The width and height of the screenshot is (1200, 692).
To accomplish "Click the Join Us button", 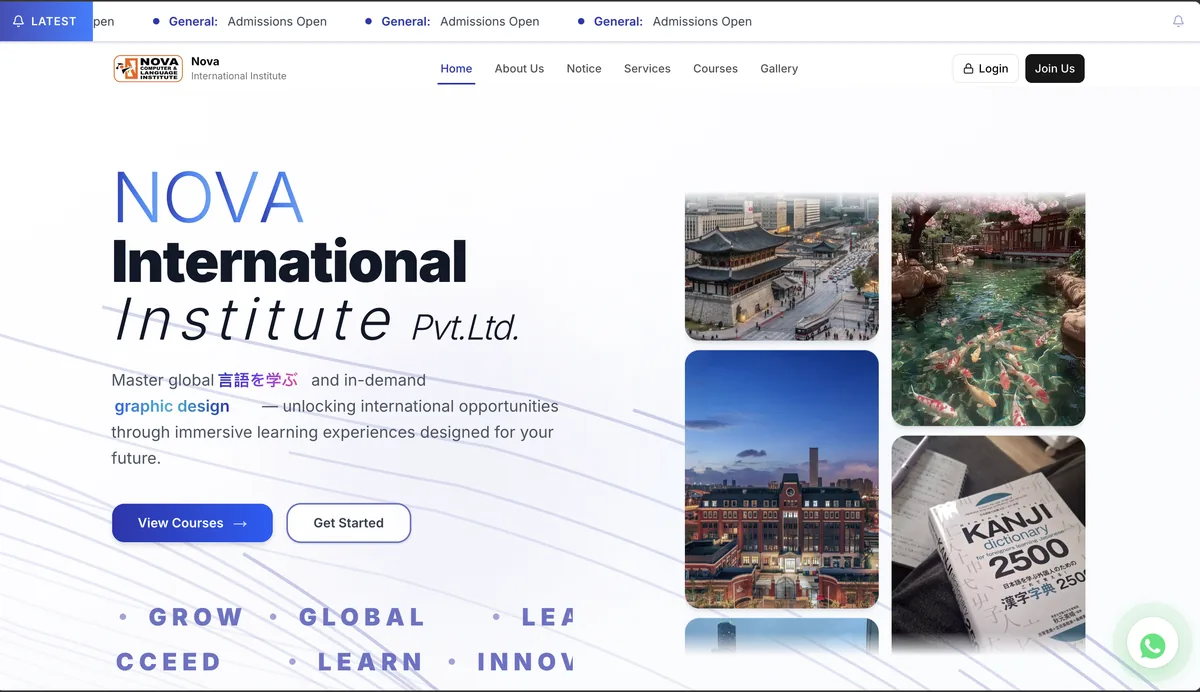I will (1055, 68).
